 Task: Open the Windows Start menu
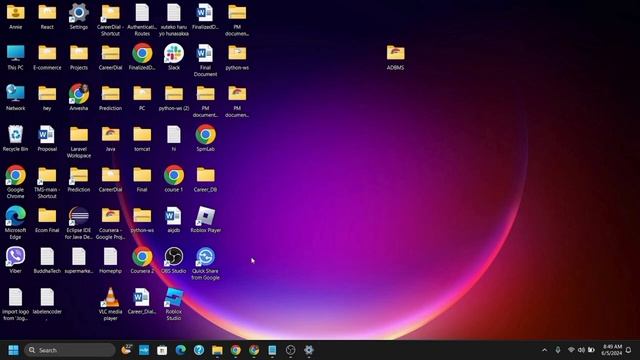pyautogui.click(x=13, y=350)
